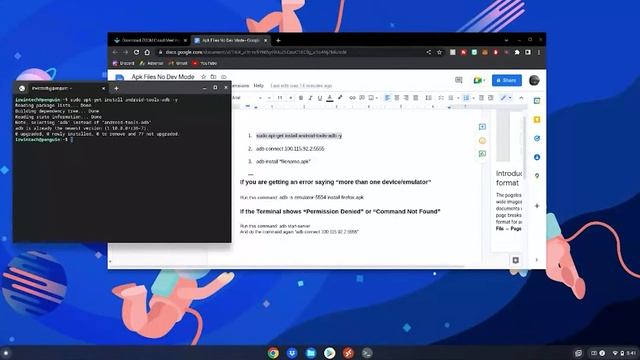
Task: Click the Google account avatar
Action: 534,80
